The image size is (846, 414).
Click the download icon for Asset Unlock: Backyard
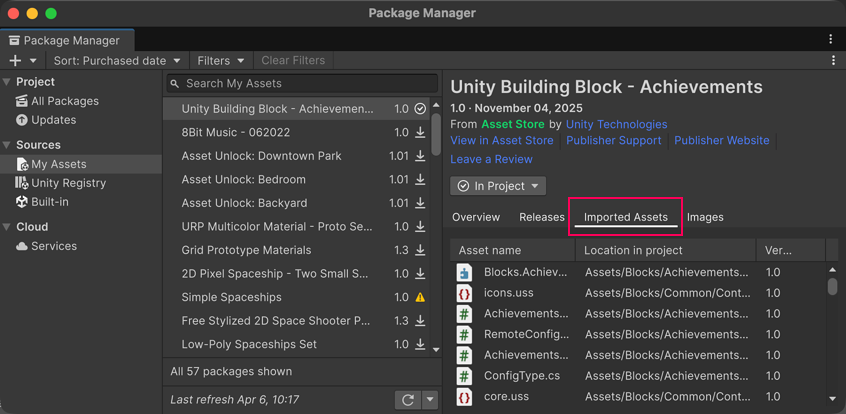(420, 203)
